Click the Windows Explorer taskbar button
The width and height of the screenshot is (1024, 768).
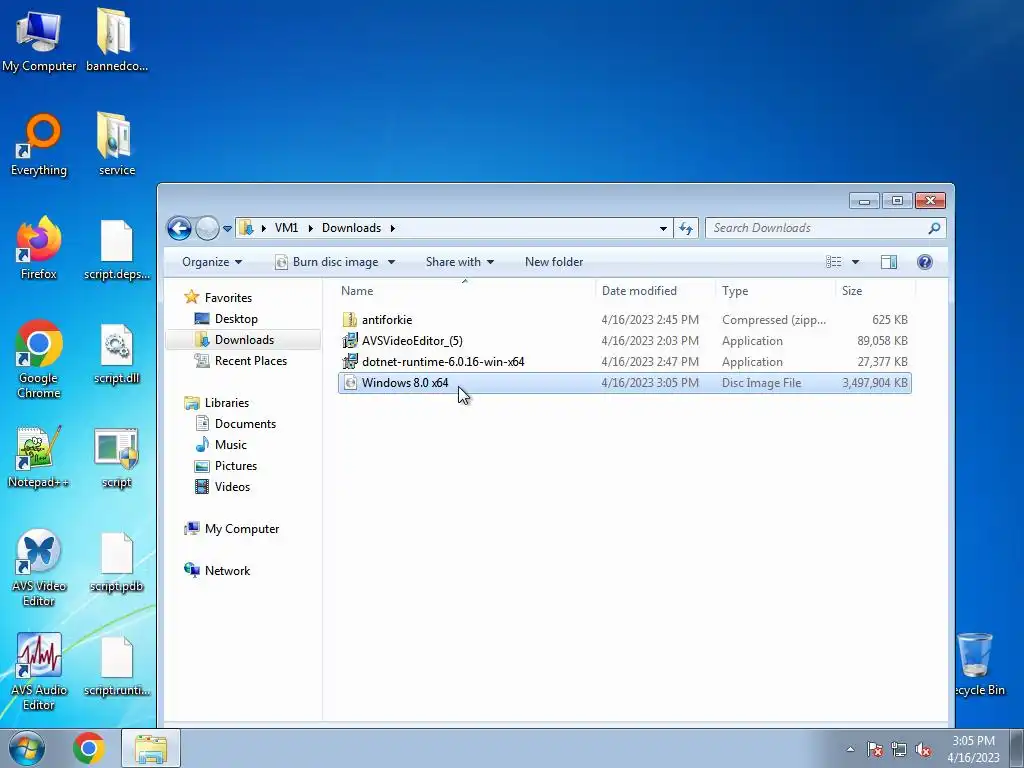tap(151, 748)
